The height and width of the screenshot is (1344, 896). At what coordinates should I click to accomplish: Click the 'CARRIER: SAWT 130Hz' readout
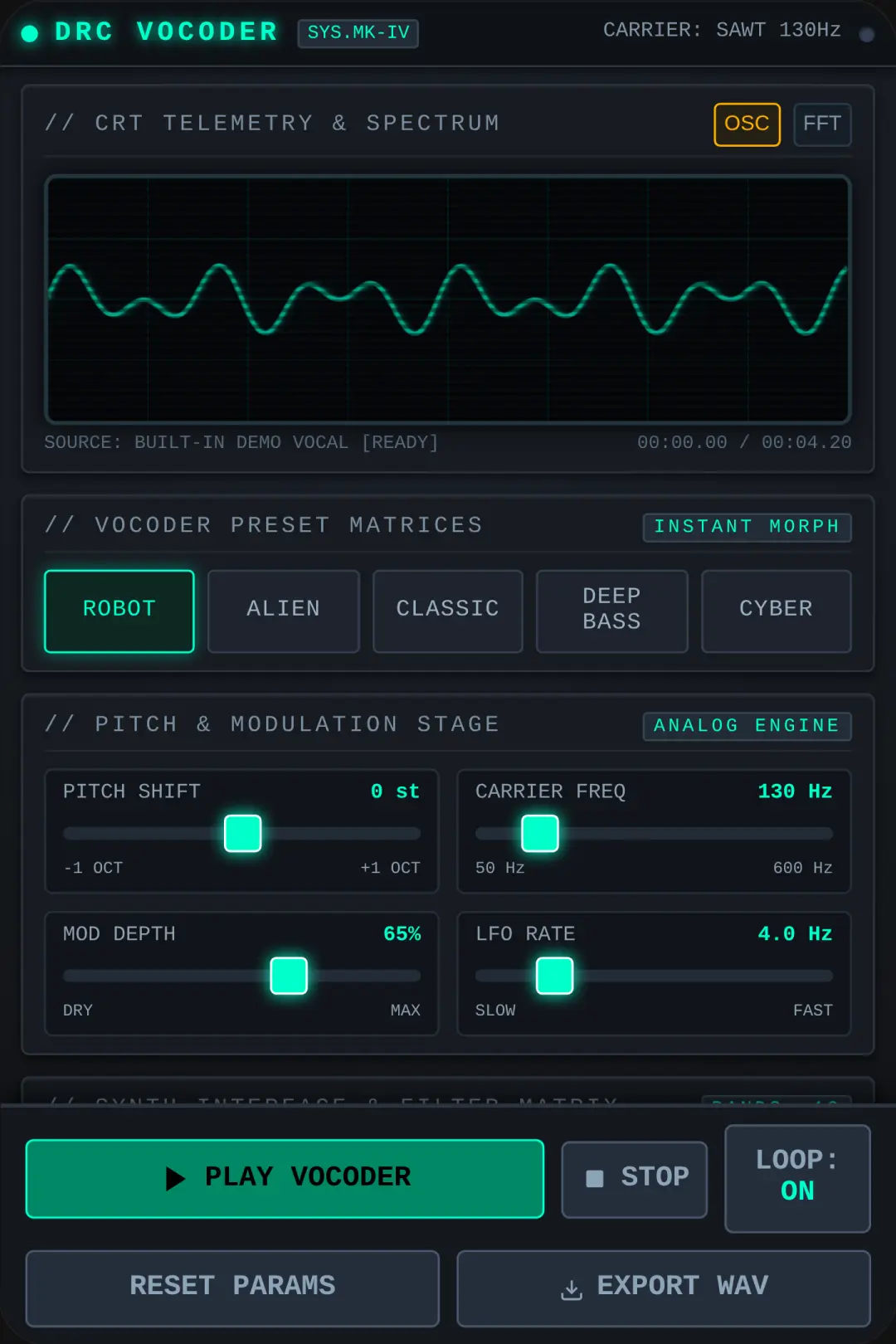[x=722, y=31]
